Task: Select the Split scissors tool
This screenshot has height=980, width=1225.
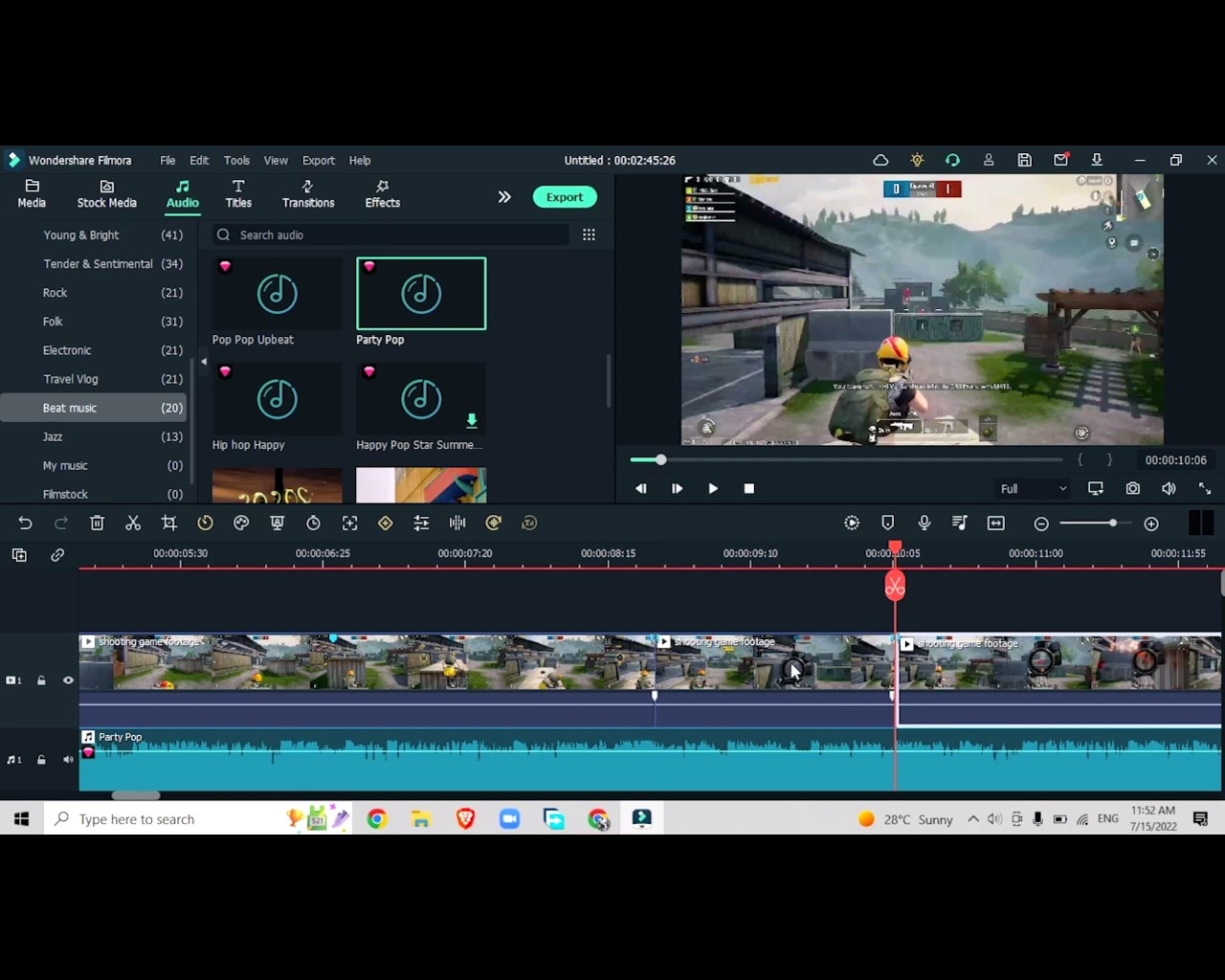Action: tap(133, 523)
